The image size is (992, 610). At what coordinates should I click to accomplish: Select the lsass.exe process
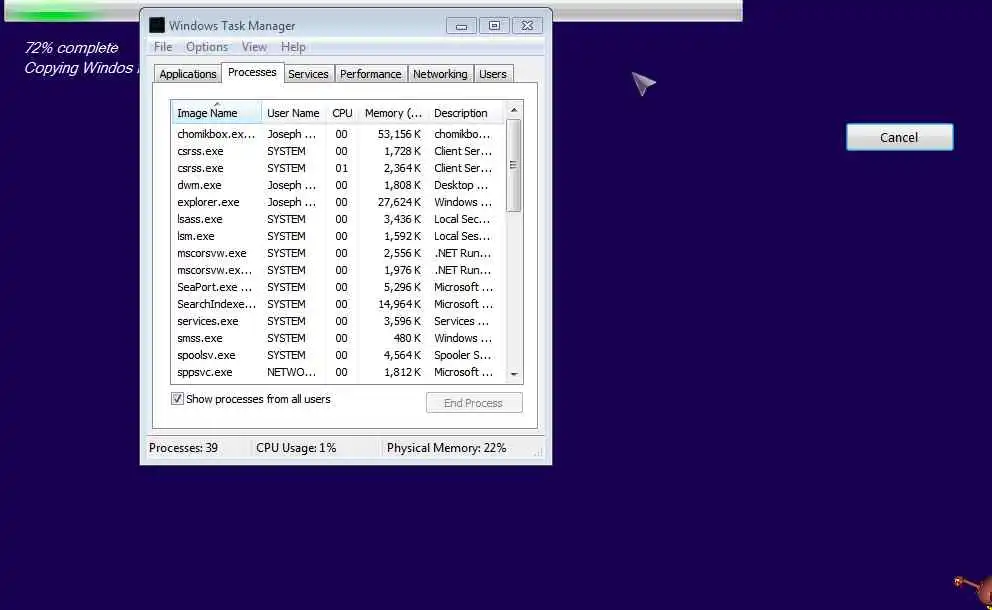click(x=338, y=220)
